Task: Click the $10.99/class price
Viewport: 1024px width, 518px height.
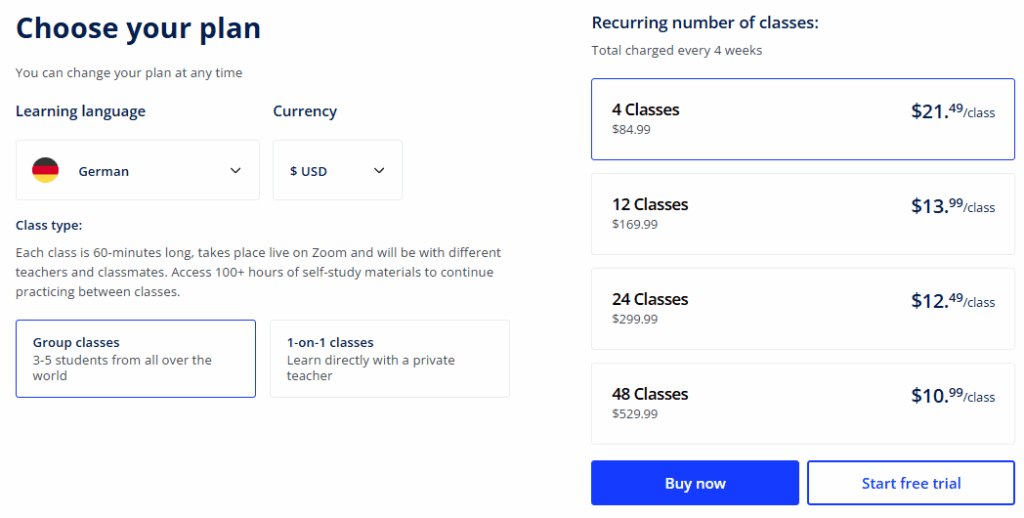Action: tap(952, 397)
